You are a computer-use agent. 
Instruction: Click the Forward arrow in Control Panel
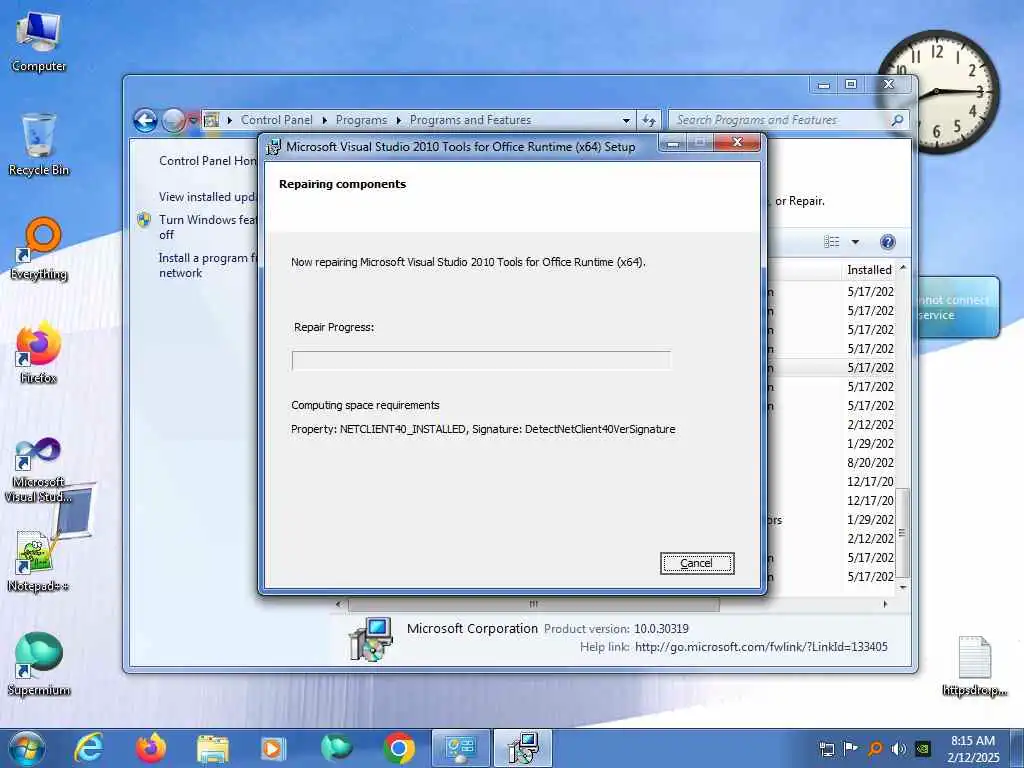(173, 120)
